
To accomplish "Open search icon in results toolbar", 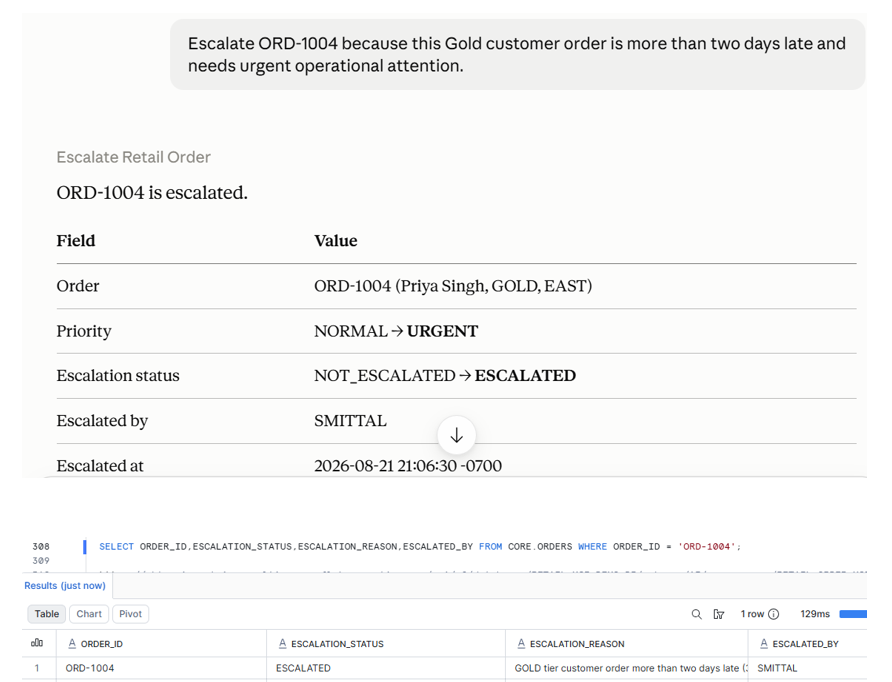I will 696,614.
